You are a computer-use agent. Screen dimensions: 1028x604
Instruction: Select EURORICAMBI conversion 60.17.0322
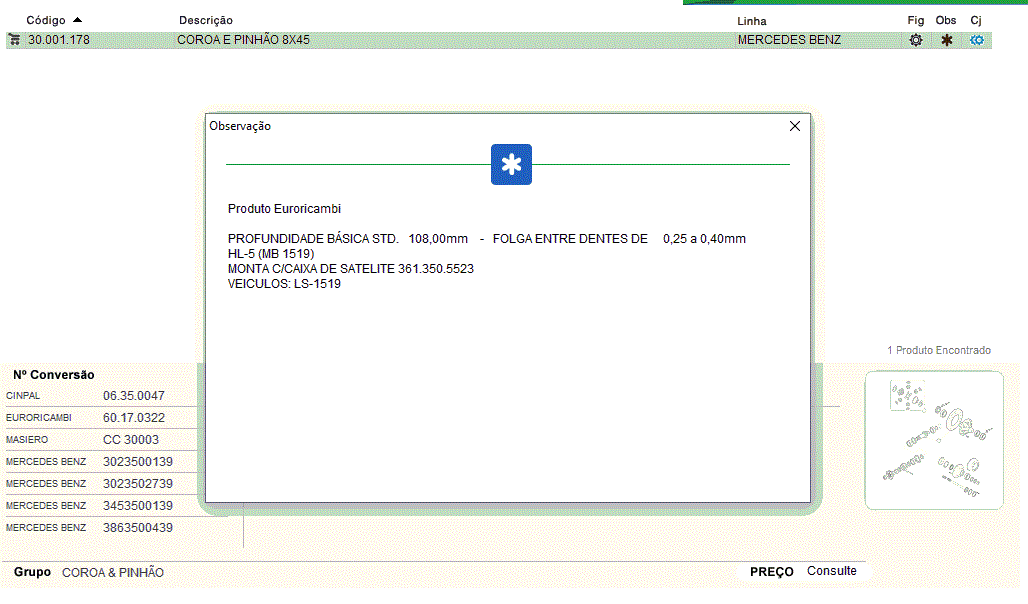coord(134,418)
